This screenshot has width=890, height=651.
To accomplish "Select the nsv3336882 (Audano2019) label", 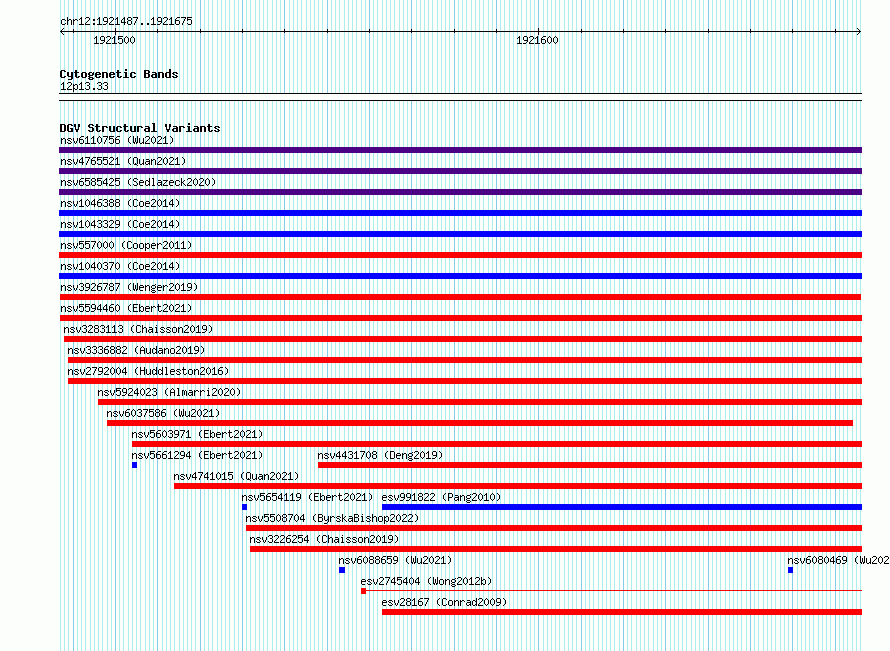I will (x=136, y=350).
